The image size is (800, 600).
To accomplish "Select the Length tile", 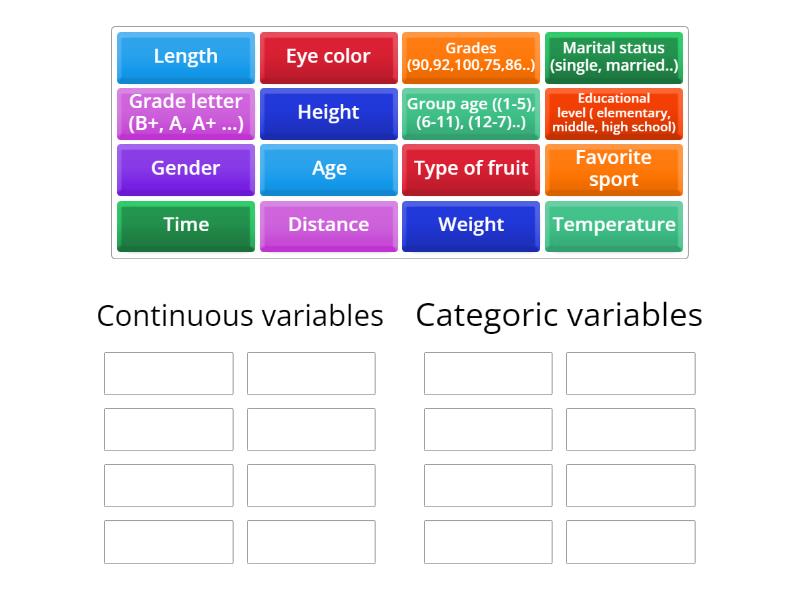I will click(x=185, y=57).
